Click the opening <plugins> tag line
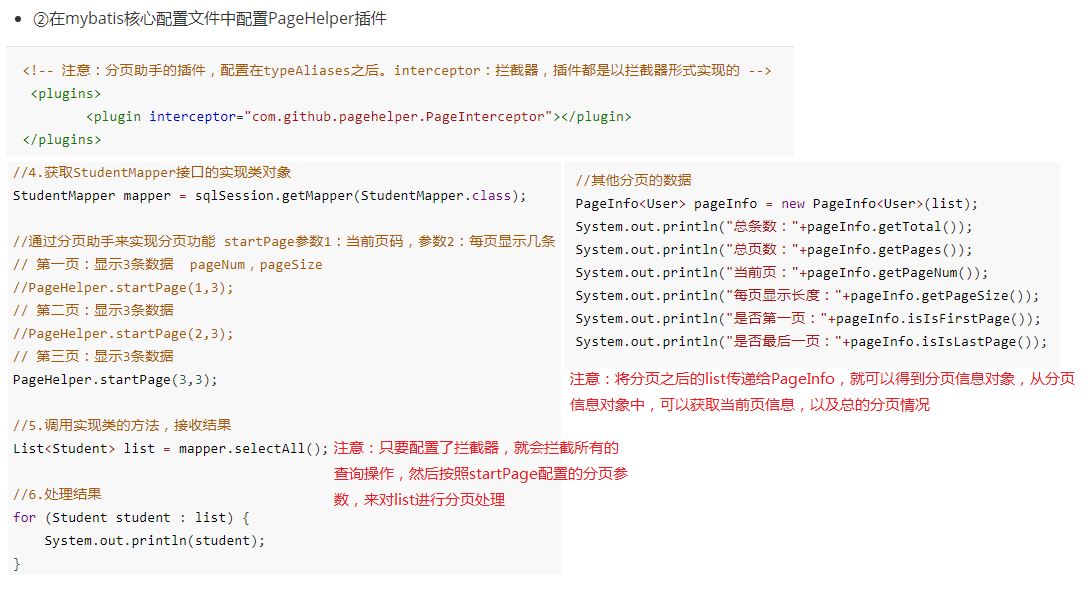Viewport: 1088px width, 608px height. point(66,94)
